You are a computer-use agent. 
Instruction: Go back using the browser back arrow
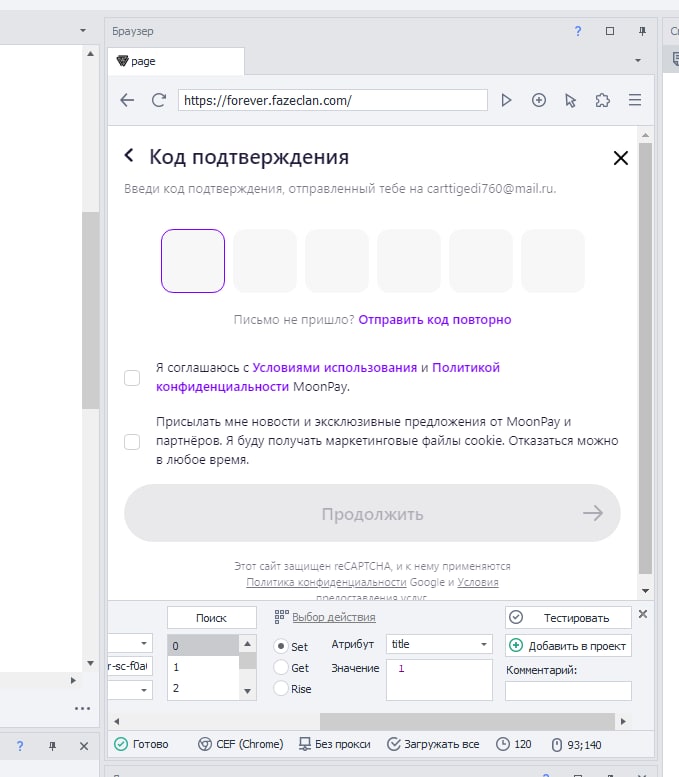tap(127, 101)
